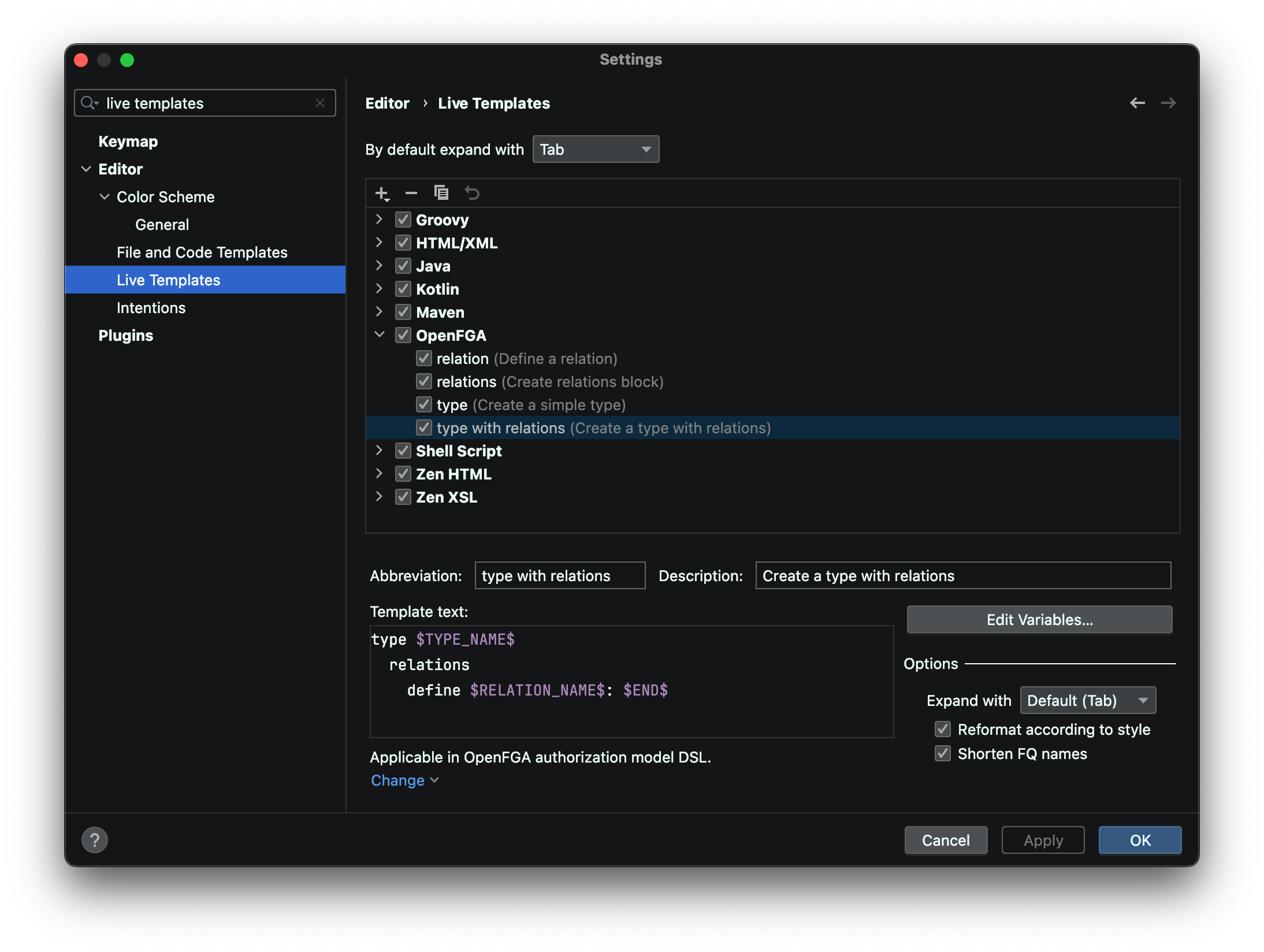
Task: Select File and Code Templates in sidebar
Action: (202, 252)
